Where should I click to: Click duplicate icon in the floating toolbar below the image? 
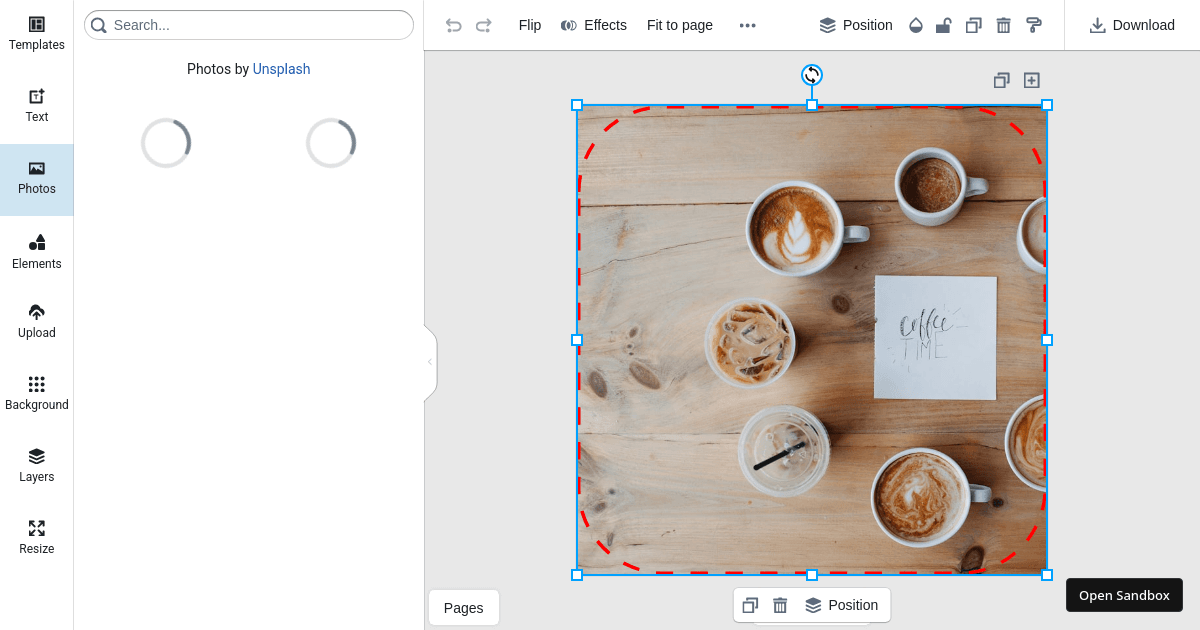[x=751, y=605]
